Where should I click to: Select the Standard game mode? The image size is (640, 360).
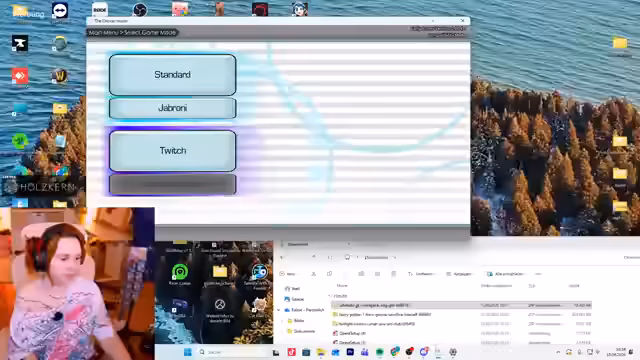click(x=172, y=75)
